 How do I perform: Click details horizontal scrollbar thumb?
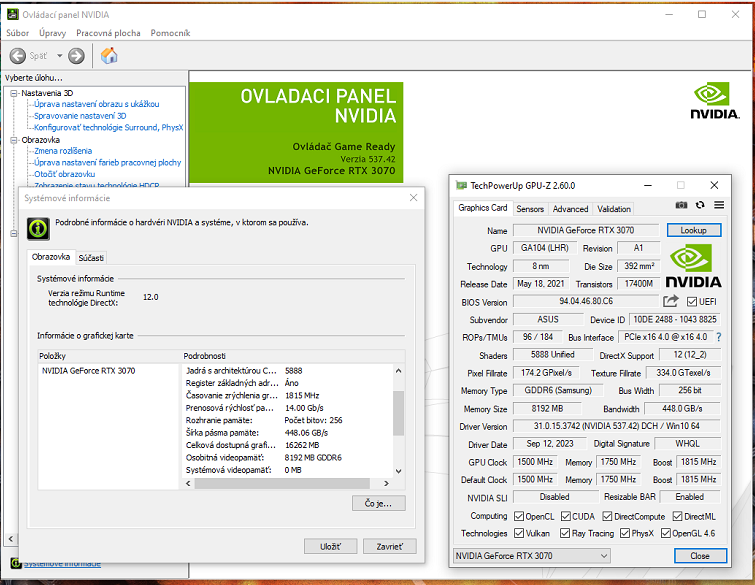tap(282, 483)
